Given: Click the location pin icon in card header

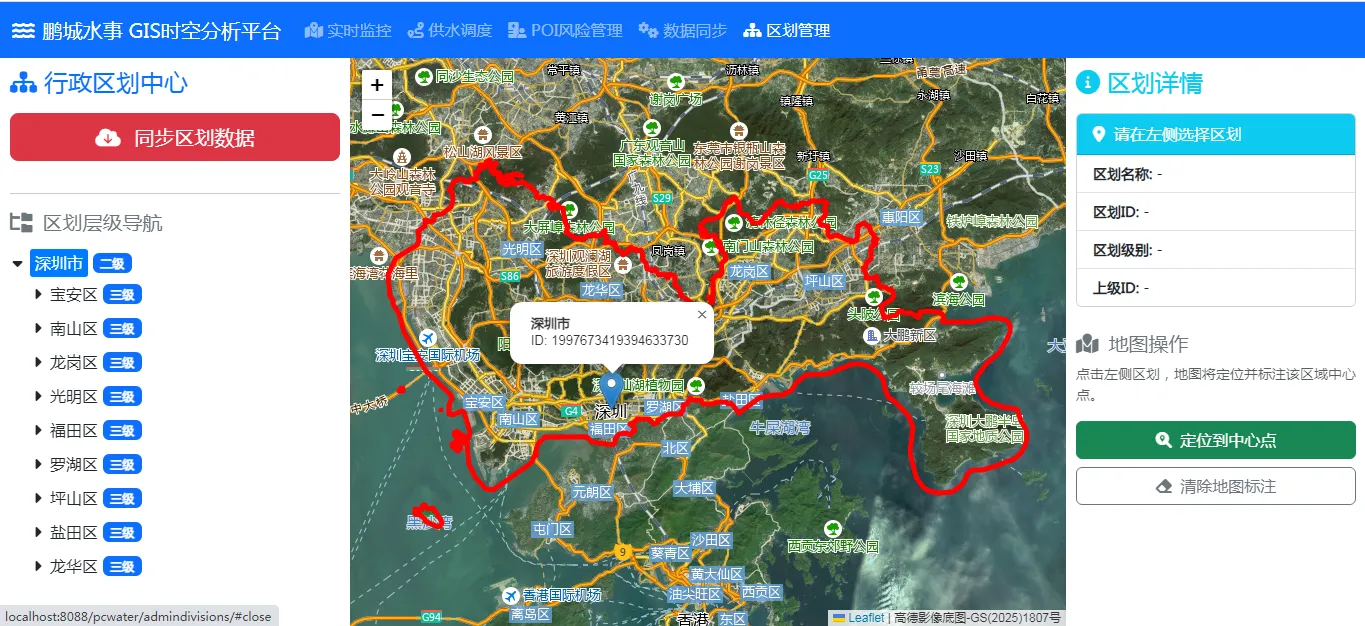Looking at the screenshot, I should 1099,134.
